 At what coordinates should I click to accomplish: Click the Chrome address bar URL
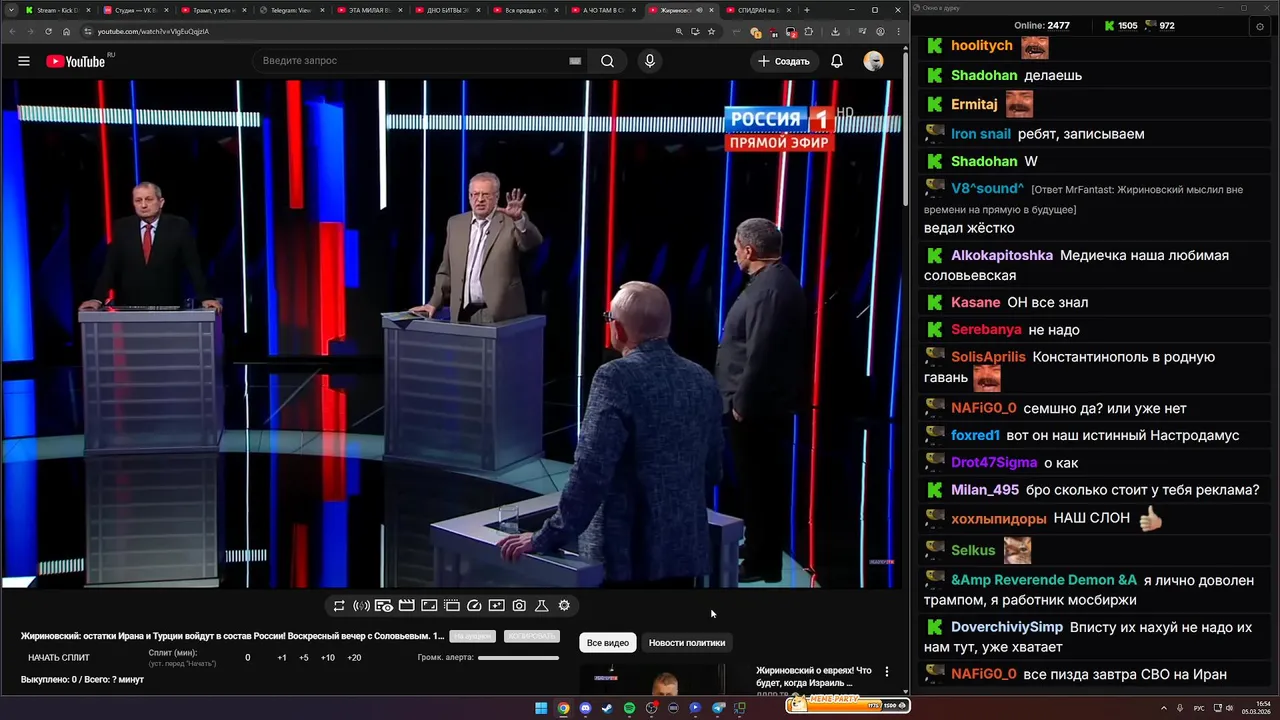click(153, 31)
